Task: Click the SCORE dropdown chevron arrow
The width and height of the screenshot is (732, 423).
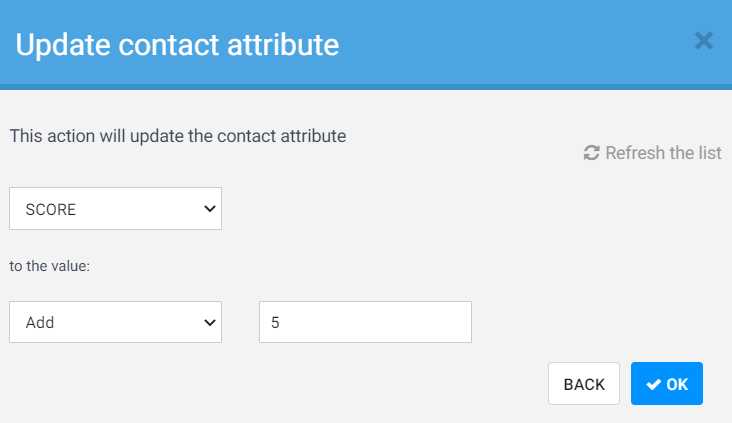Action: (209, 209)
